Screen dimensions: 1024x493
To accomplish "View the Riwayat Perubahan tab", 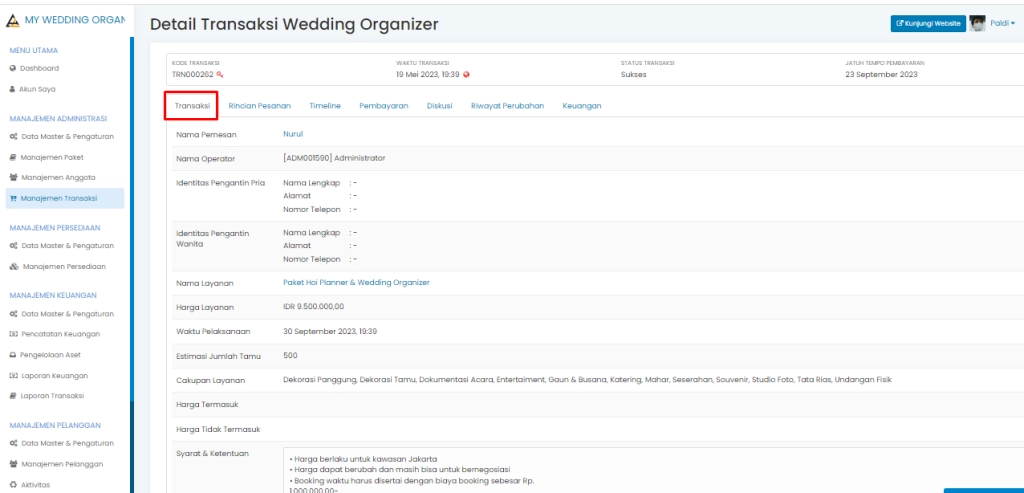I will (507, 105).
